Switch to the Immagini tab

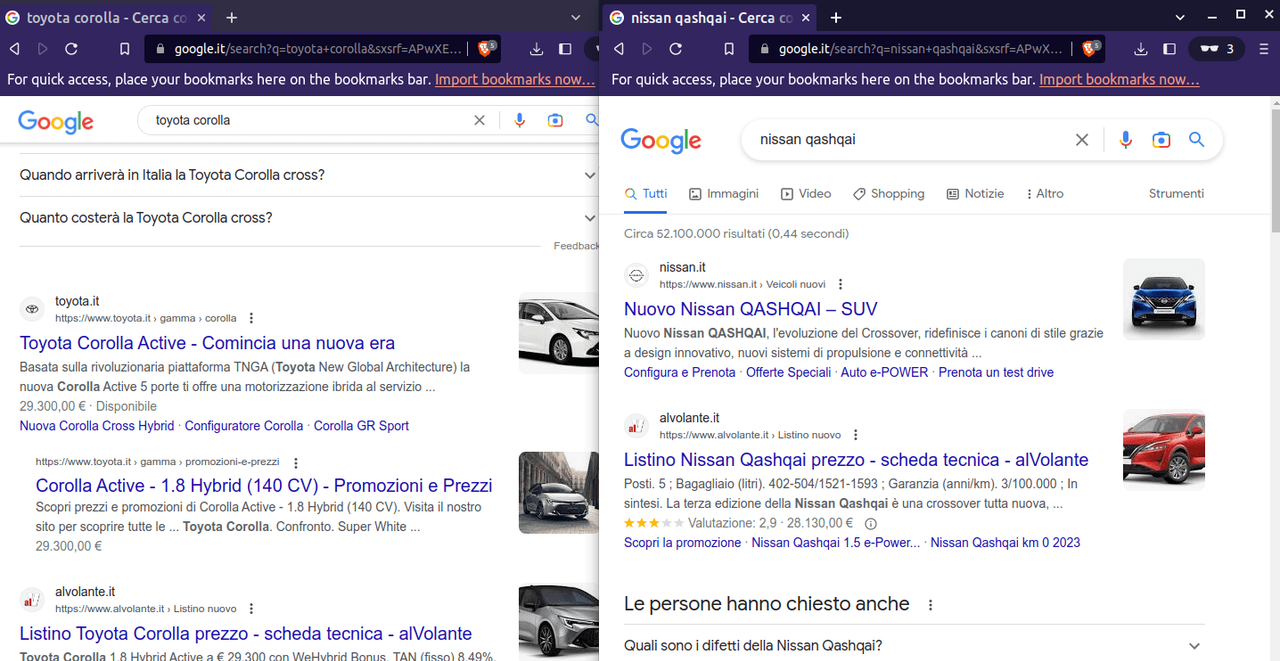click(724, 194)
